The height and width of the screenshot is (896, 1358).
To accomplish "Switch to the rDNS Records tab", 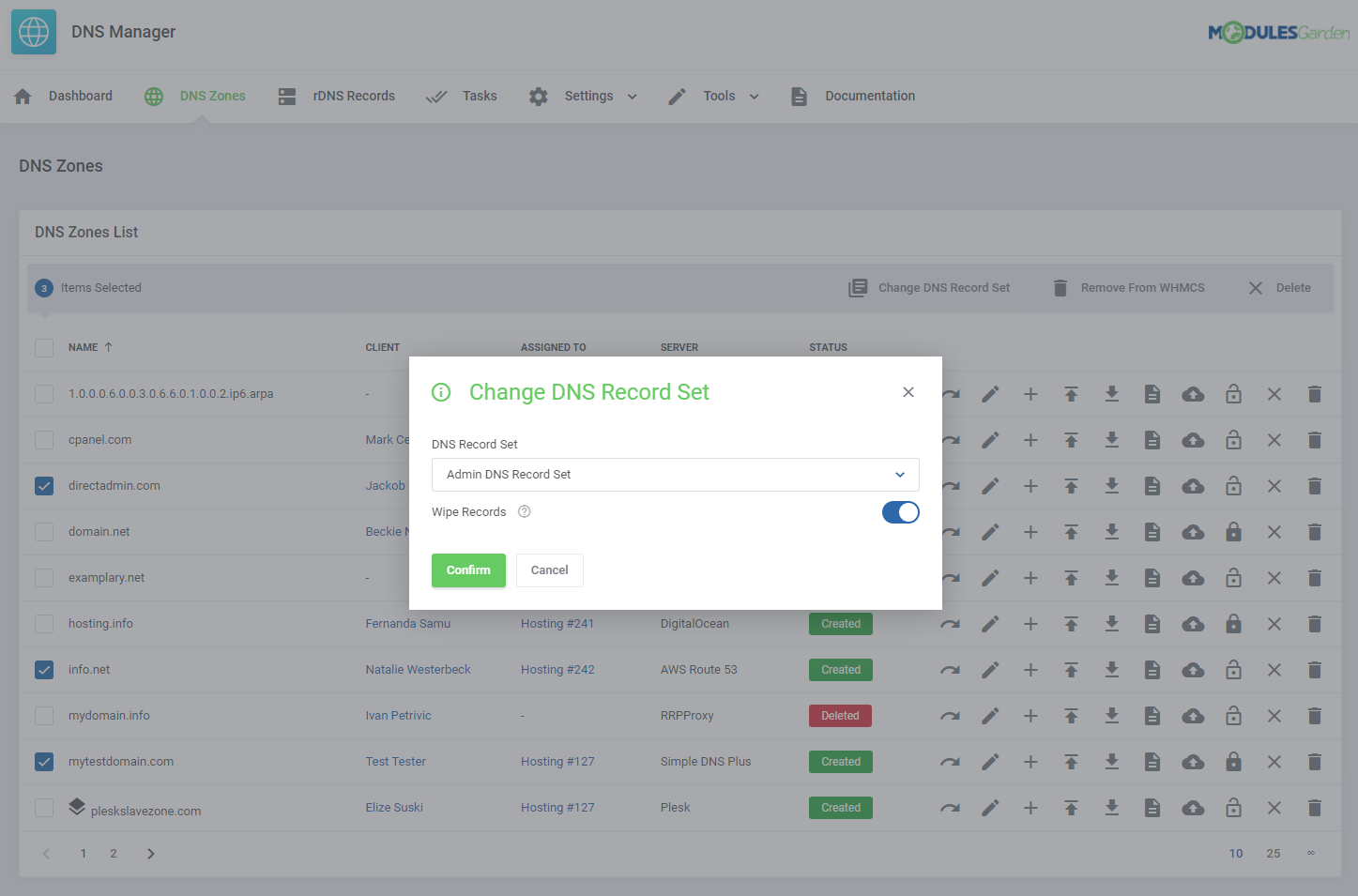I will click(x=355, y=96).
